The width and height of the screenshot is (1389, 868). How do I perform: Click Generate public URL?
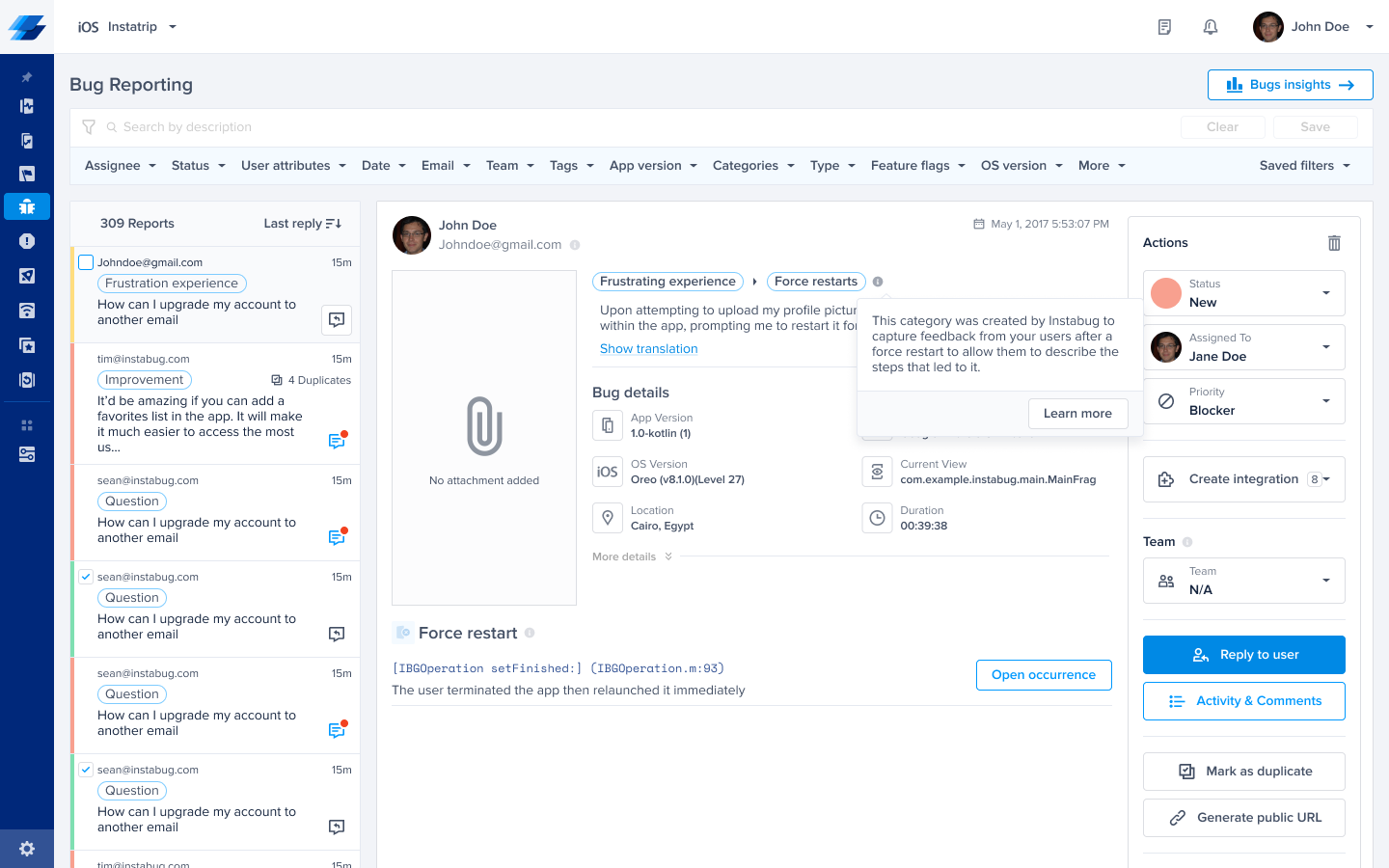1244,818
